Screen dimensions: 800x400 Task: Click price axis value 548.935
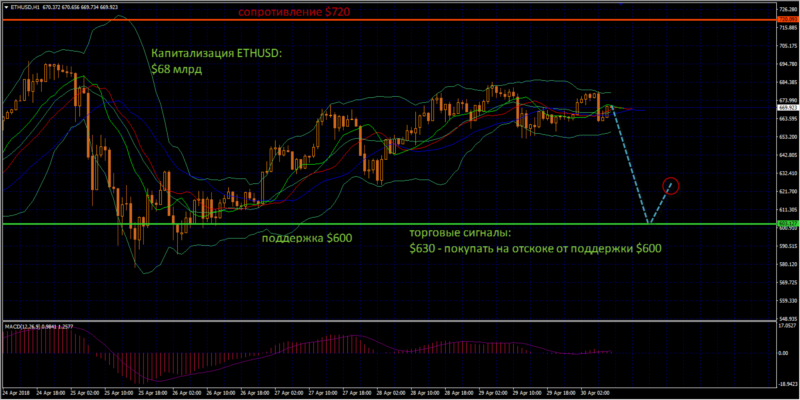pos(788,317)
